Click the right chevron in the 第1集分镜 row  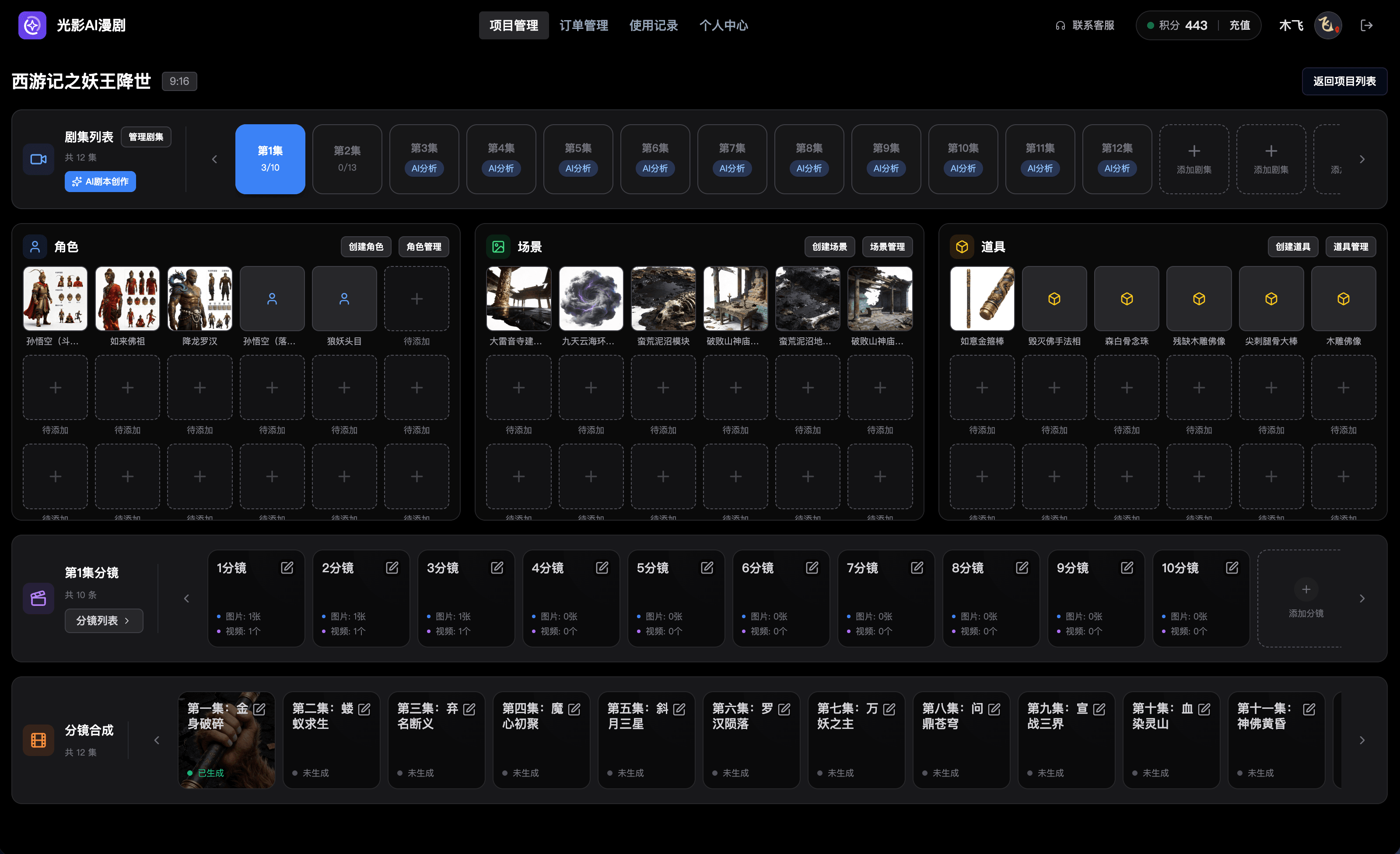pos(1362,598)
